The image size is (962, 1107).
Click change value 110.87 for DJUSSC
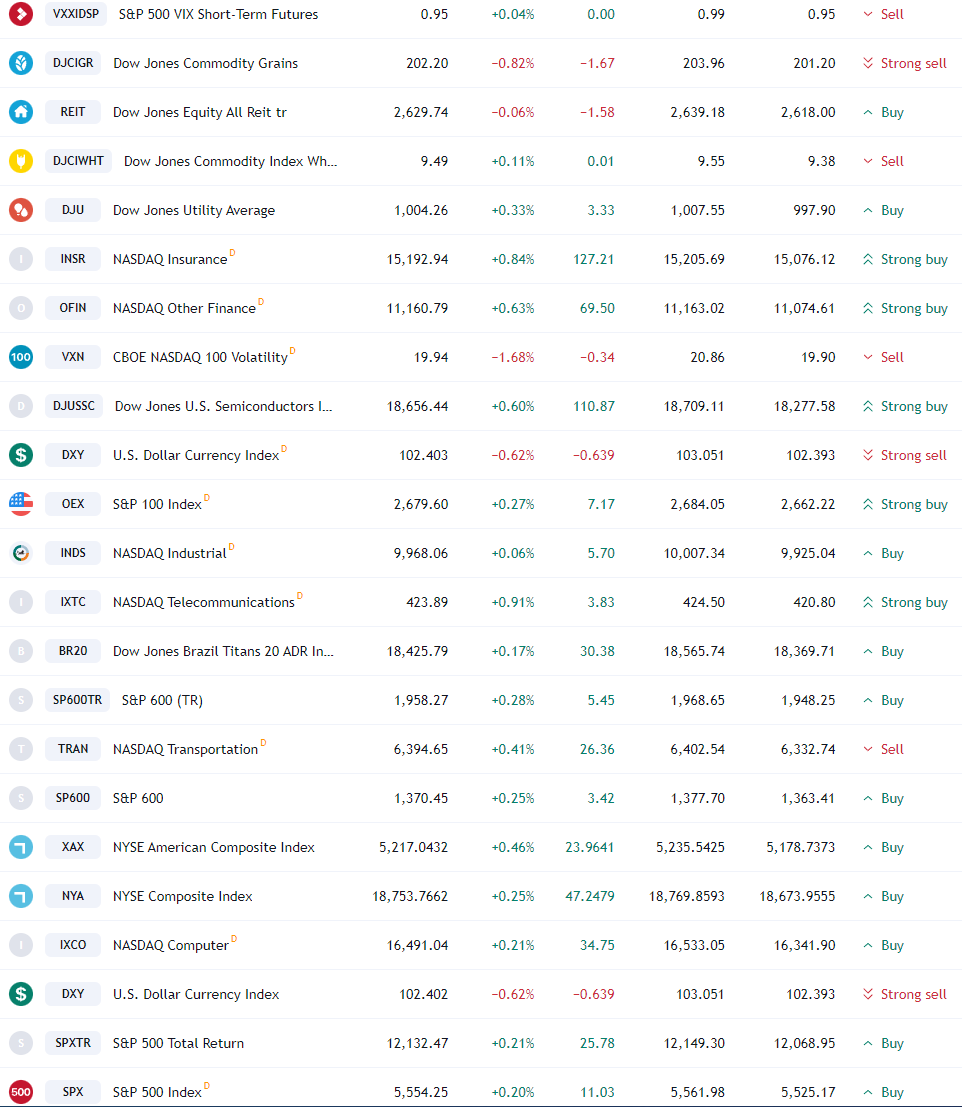pyautogui.click(x=594, y=406)
